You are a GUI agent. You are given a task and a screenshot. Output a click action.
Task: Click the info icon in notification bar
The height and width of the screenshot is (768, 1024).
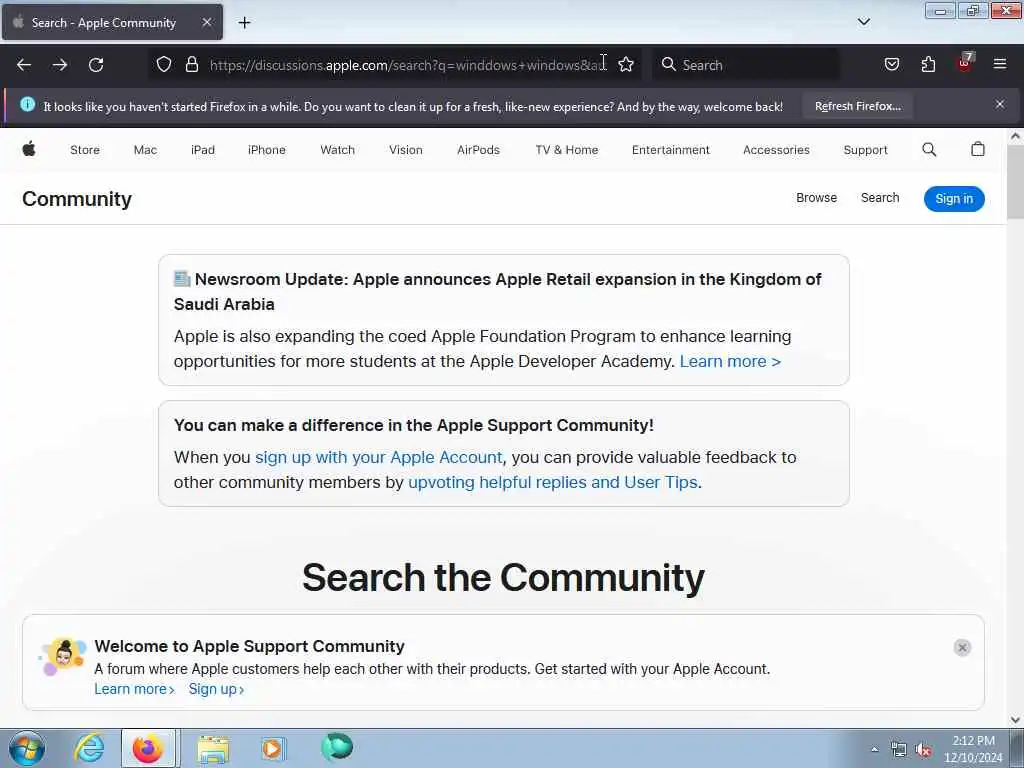coord(27,104)
